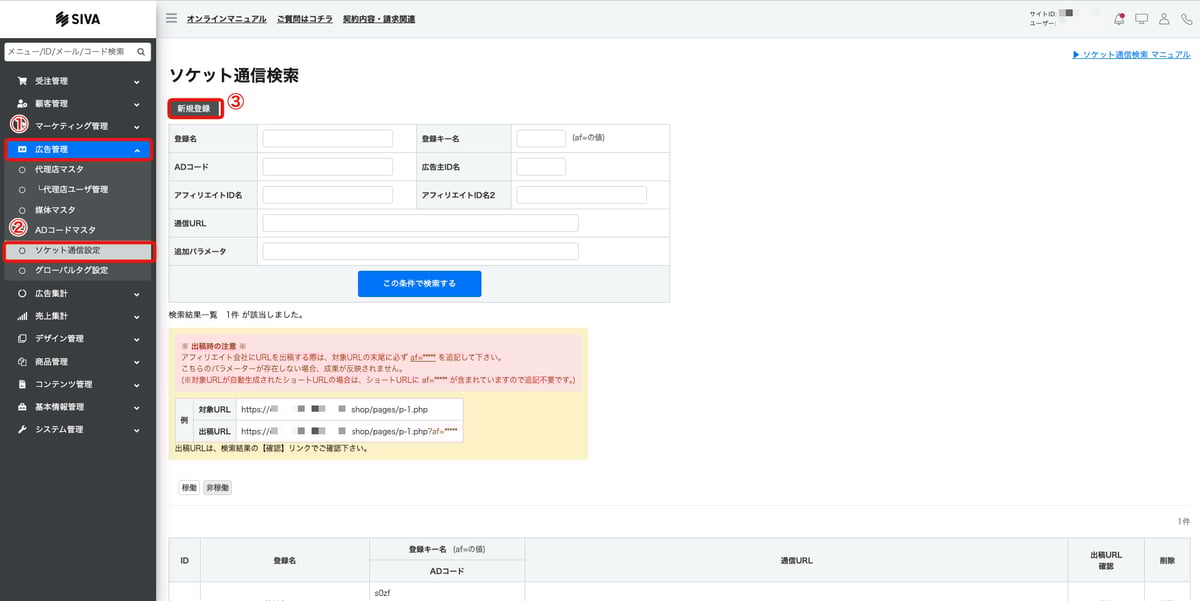
Task: Click the hamburger menu icon
Action: [x=170, y=17]
